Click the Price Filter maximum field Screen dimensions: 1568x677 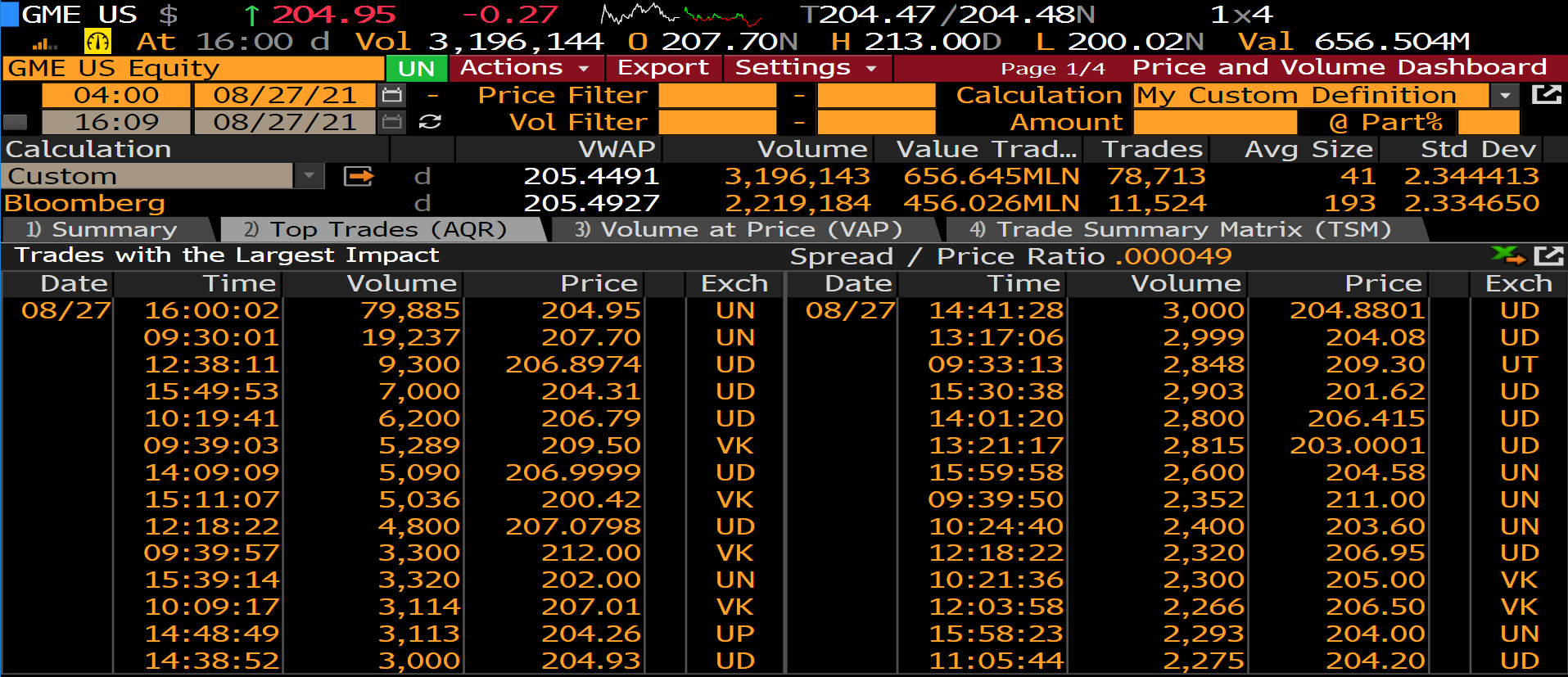[x=876, y=95]
